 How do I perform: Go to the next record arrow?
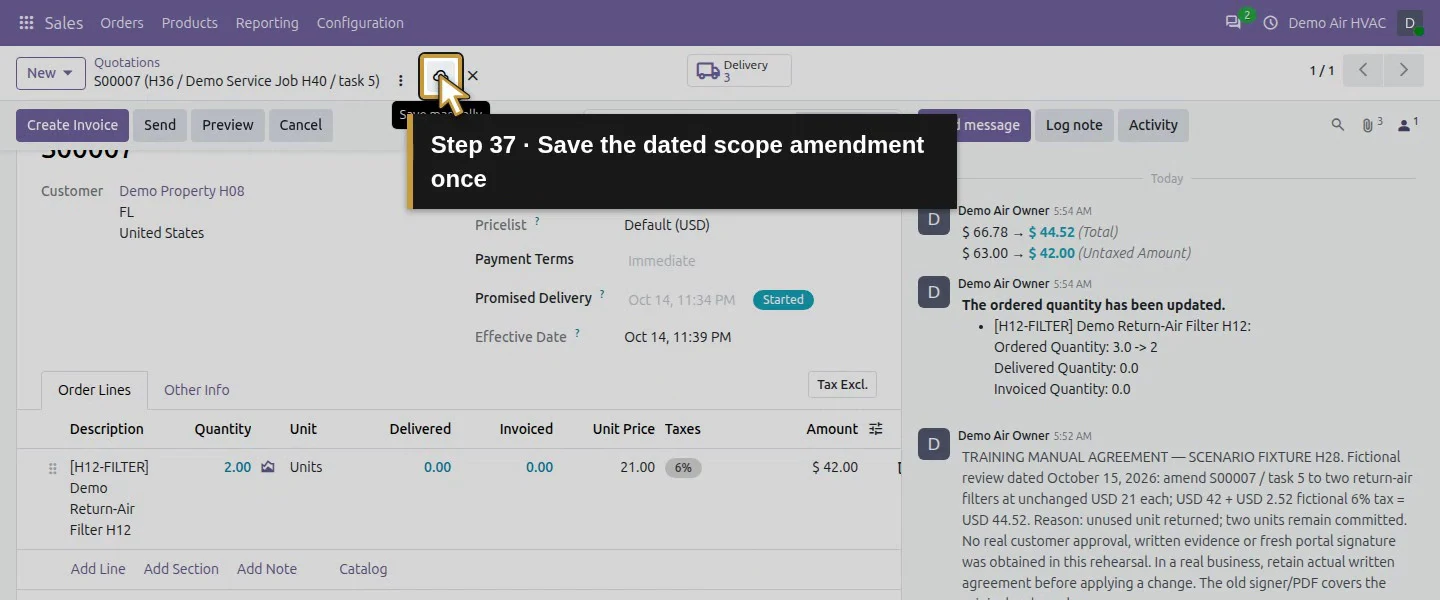click(x=1404, y=70)
